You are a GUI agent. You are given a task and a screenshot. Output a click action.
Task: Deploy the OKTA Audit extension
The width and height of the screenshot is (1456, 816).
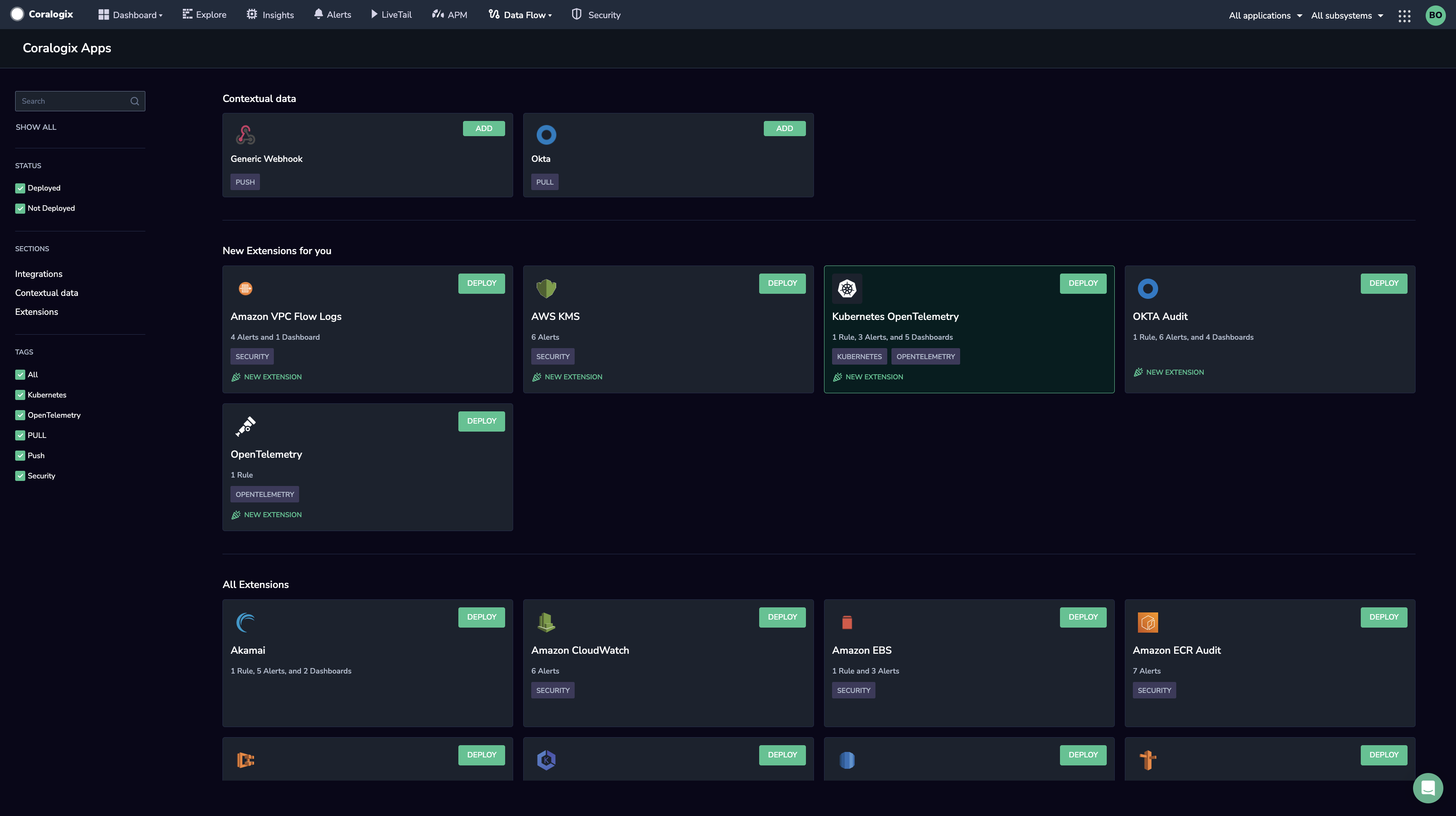[1384, 283]
